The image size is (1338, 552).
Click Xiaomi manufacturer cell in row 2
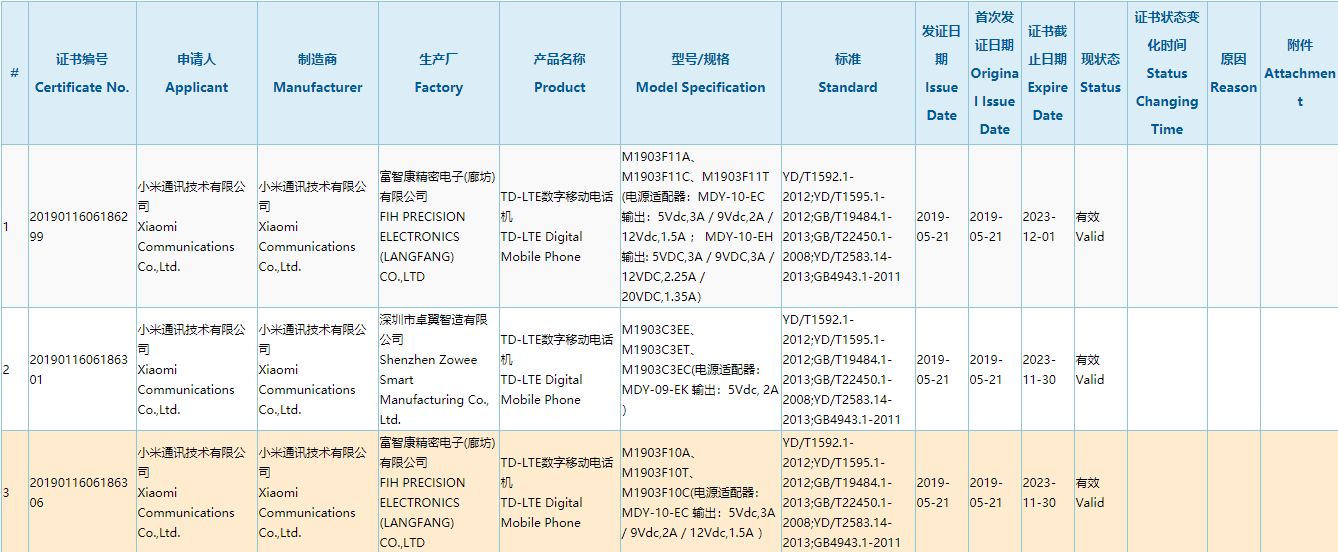click(x=317, y=369)
